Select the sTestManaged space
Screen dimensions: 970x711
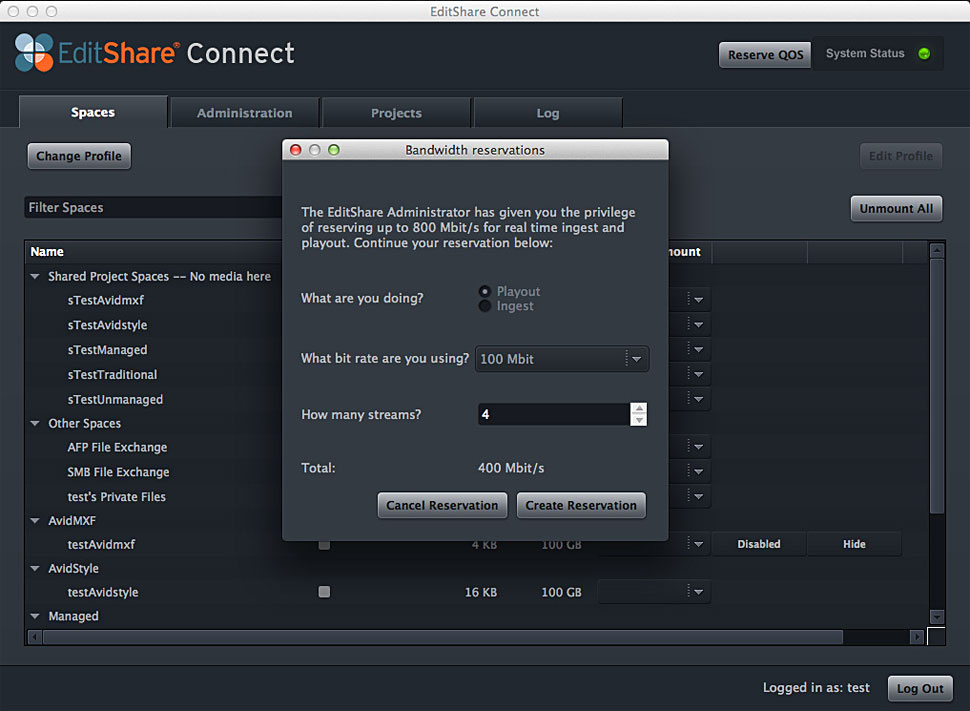tap(108, 350)
